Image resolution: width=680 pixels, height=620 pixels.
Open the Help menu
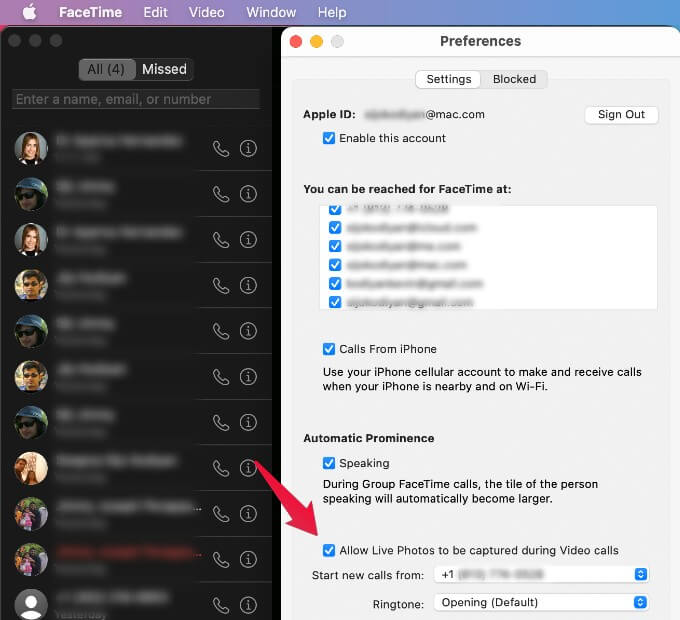click(332, 12)
